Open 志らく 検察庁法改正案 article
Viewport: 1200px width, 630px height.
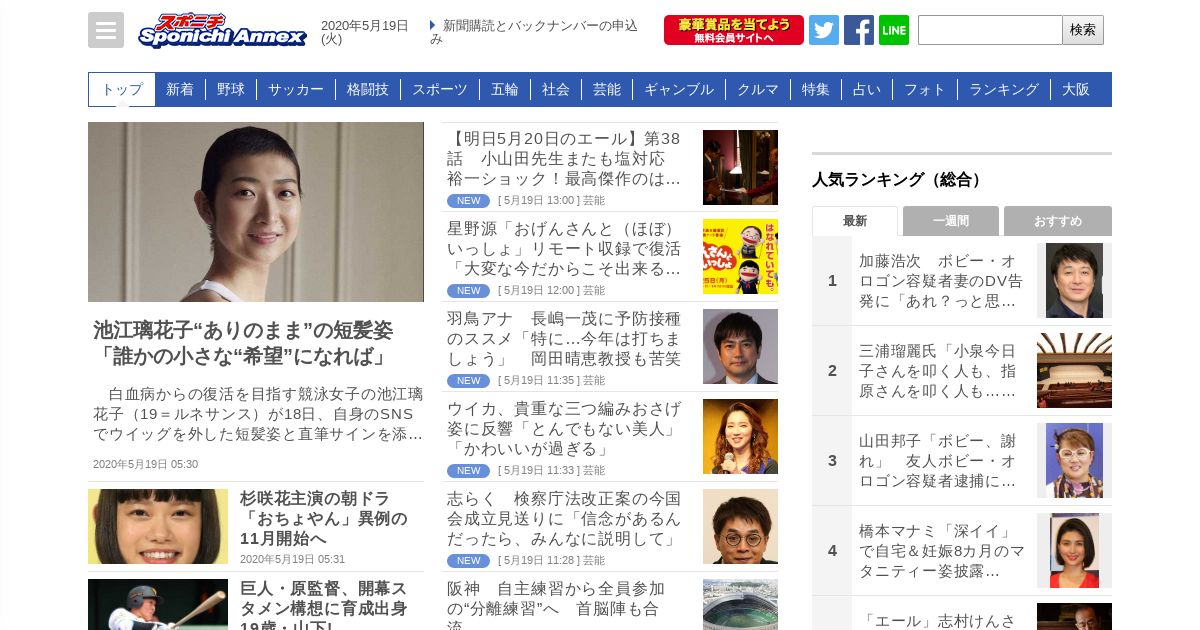point(564,519)
